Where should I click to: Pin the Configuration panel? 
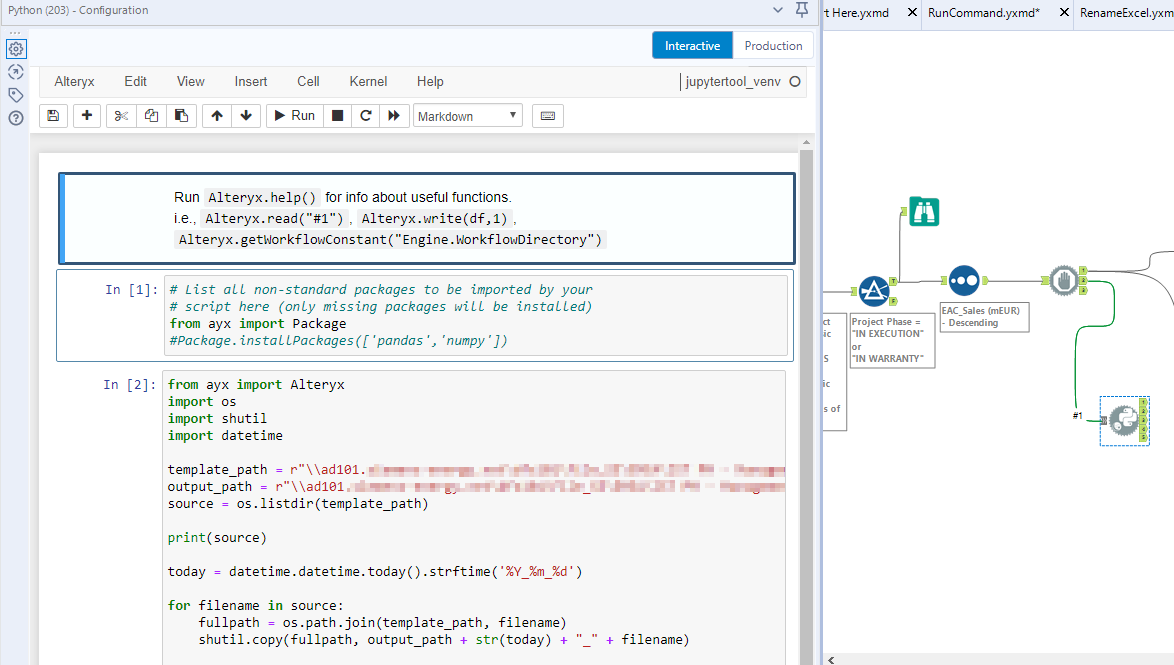[802, 10]
